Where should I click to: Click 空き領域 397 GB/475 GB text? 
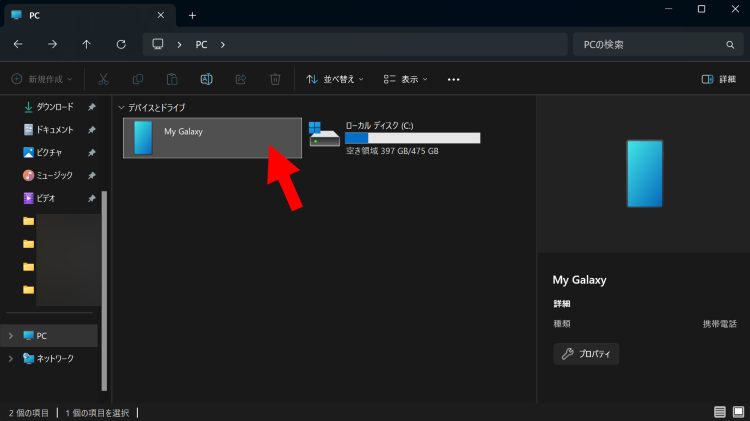392,151
